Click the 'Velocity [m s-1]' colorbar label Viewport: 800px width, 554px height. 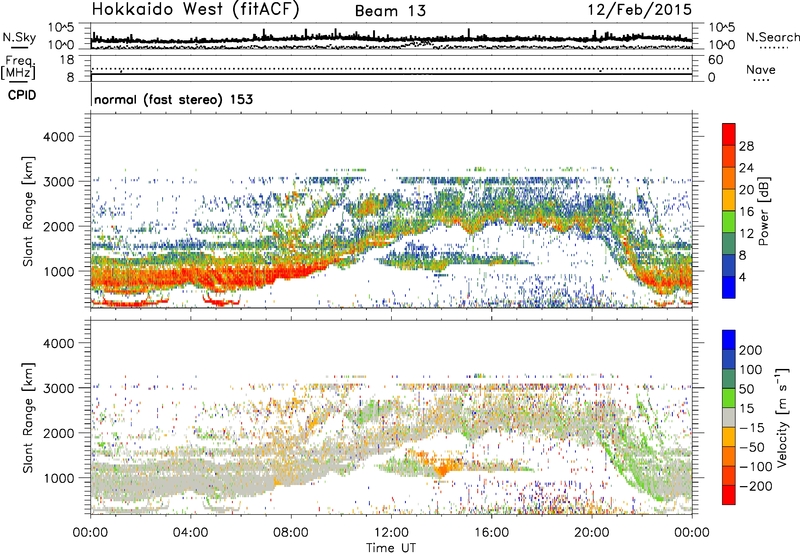coord(783,417)
